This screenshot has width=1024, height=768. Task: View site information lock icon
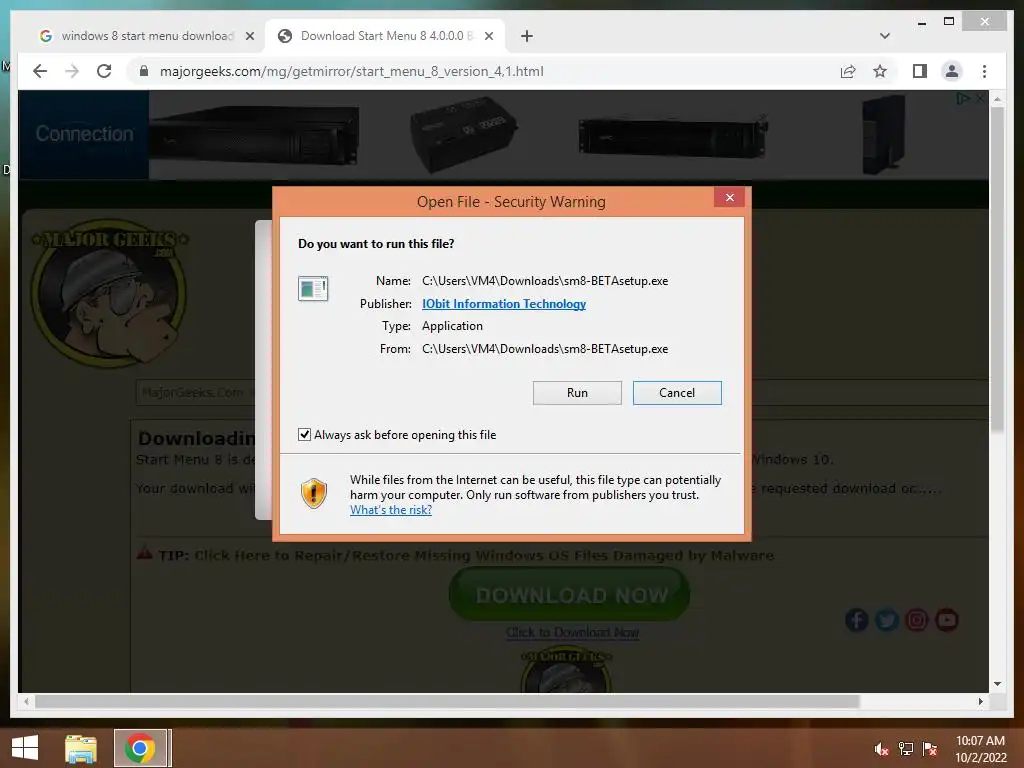144,71
